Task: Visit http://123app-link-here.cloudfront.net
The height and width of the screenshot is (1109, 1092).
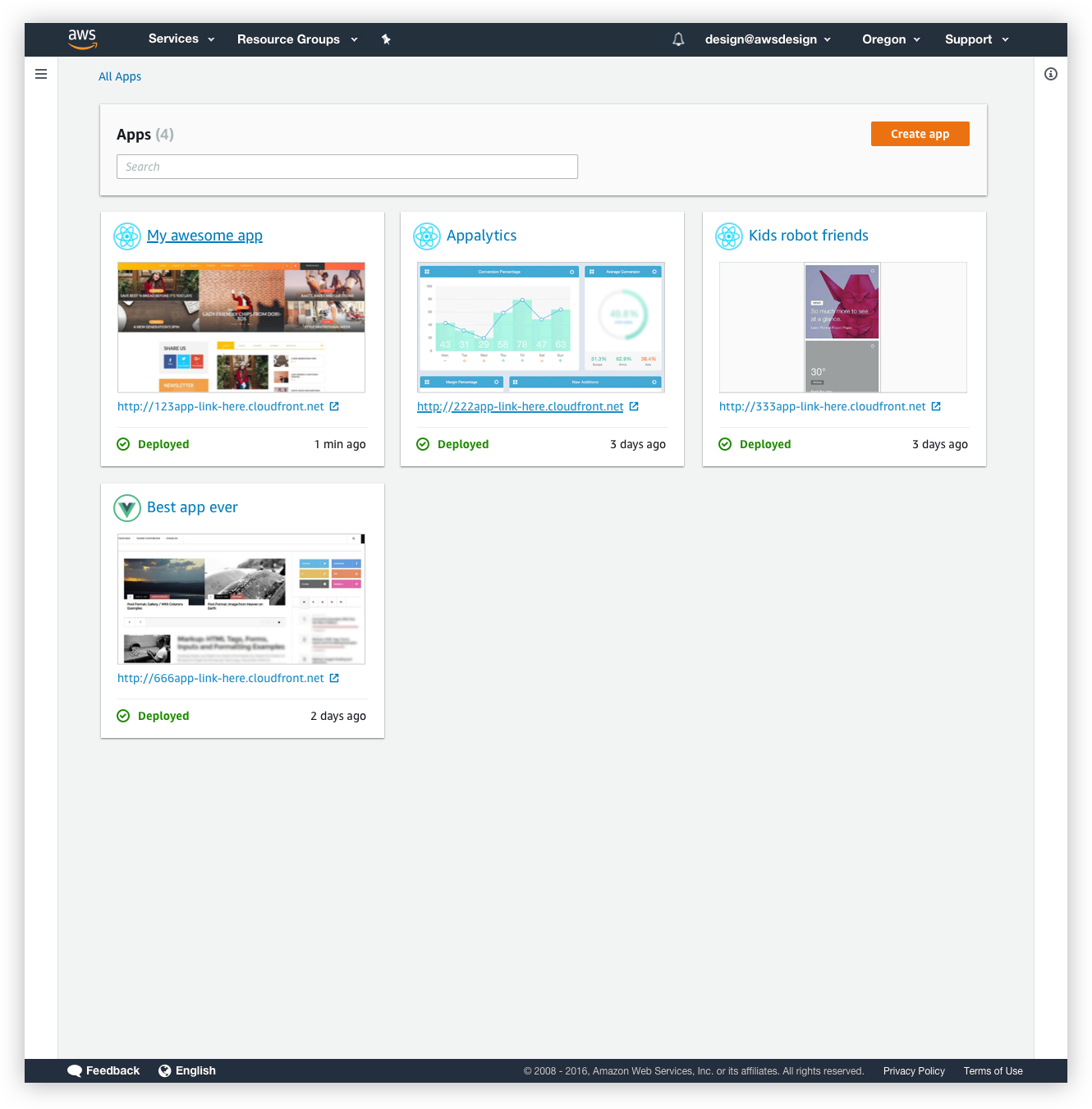Action: (221, 406)
